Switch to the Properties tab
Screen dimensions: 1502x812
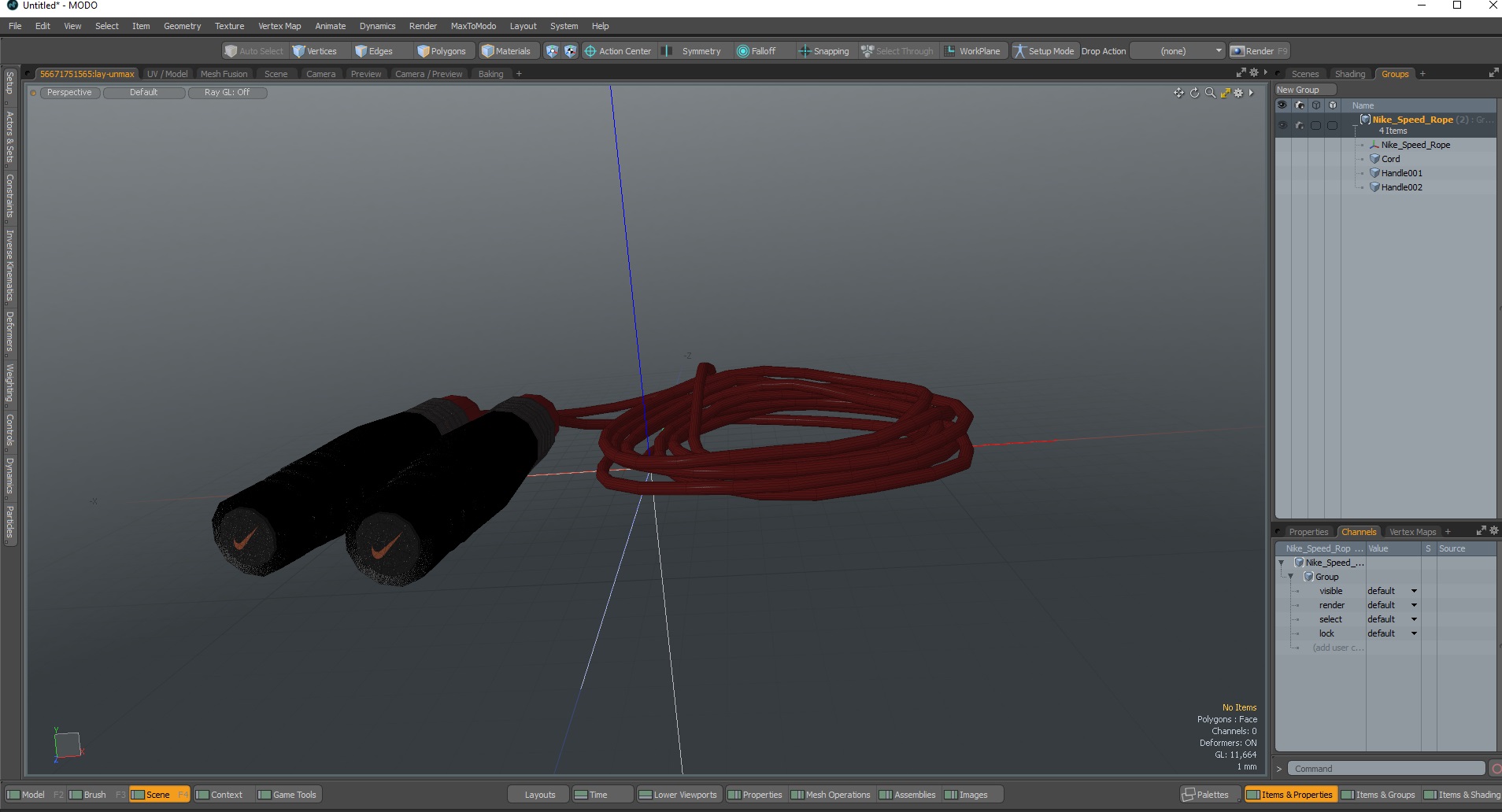(1308, 532)
